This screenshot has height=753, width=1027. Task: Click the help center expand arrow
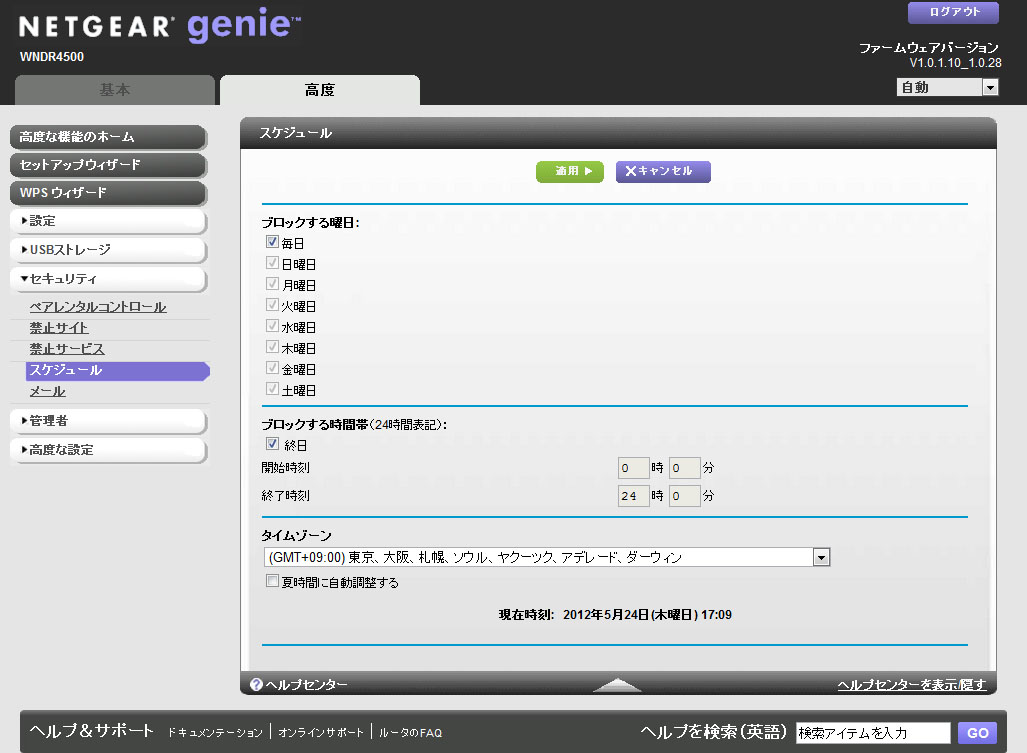[617, 685]
